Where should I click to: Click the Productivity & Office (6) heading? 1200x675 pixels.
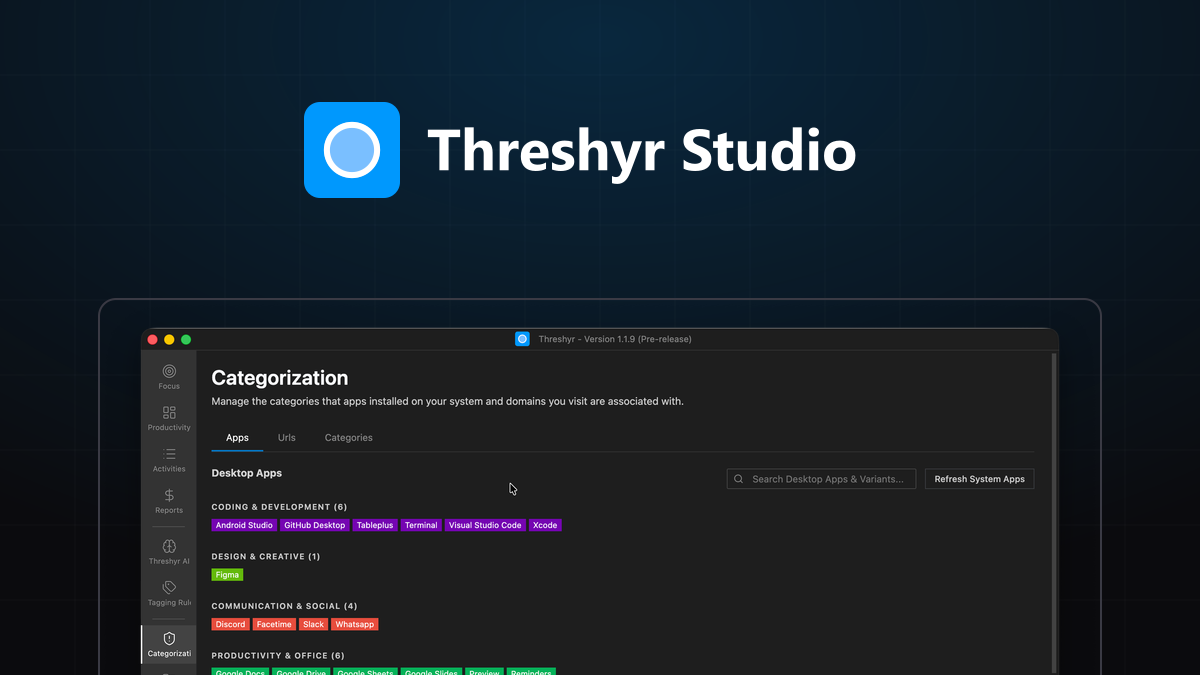pos(278,656)
